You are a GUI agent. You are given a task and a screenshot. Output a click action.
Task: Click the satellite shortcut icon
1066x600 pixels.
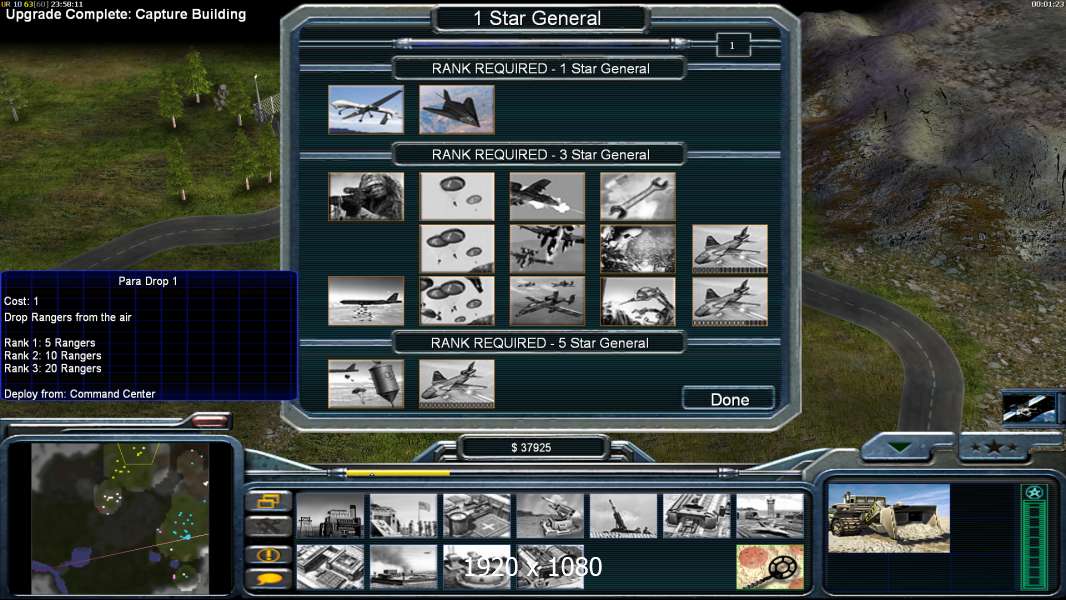[1029, 408]
